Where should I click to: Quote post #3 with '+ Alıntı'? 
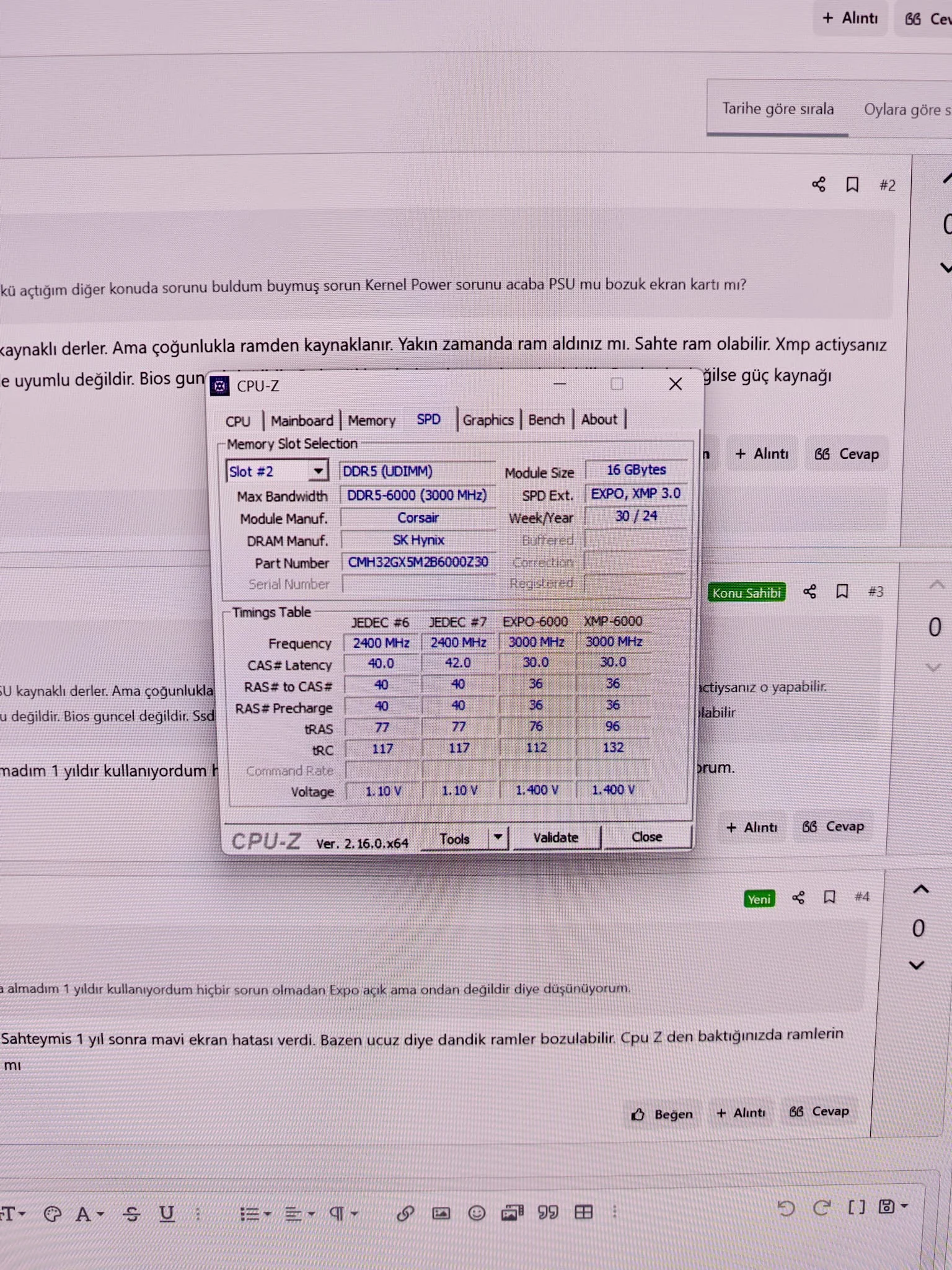pyautogui.click(x=751, y=827)
